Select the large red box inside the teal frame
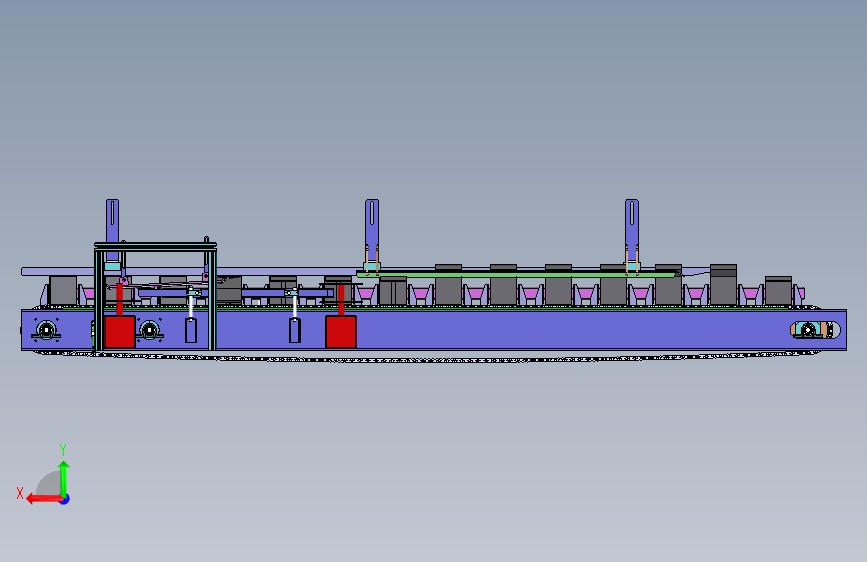Image resolution: width=867 pixels, height=562 pixels. click(x=119, y=332)
